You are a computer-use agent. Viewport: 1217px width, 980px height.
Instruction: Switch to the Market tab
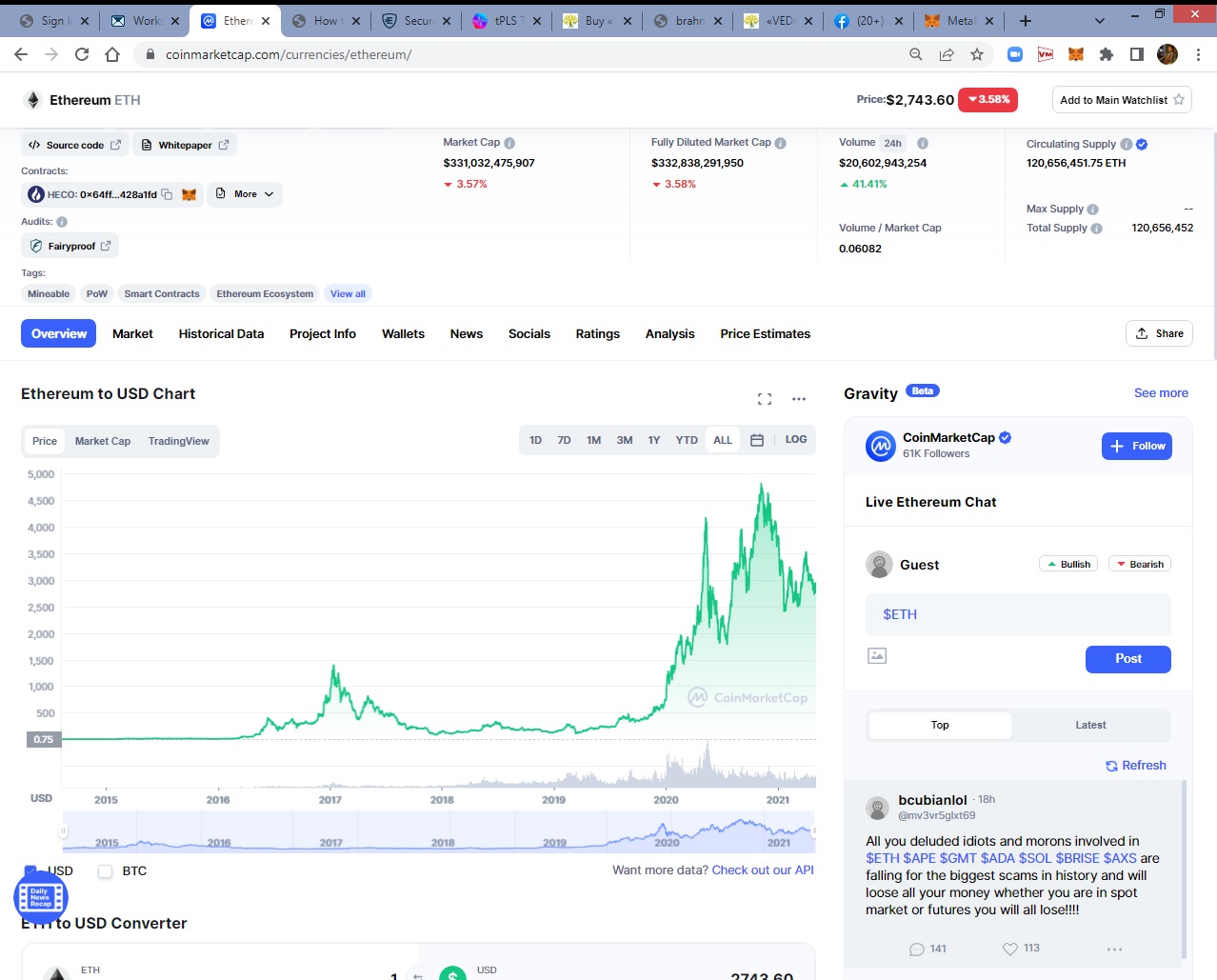pyautogui.click(x=132, y=333)
